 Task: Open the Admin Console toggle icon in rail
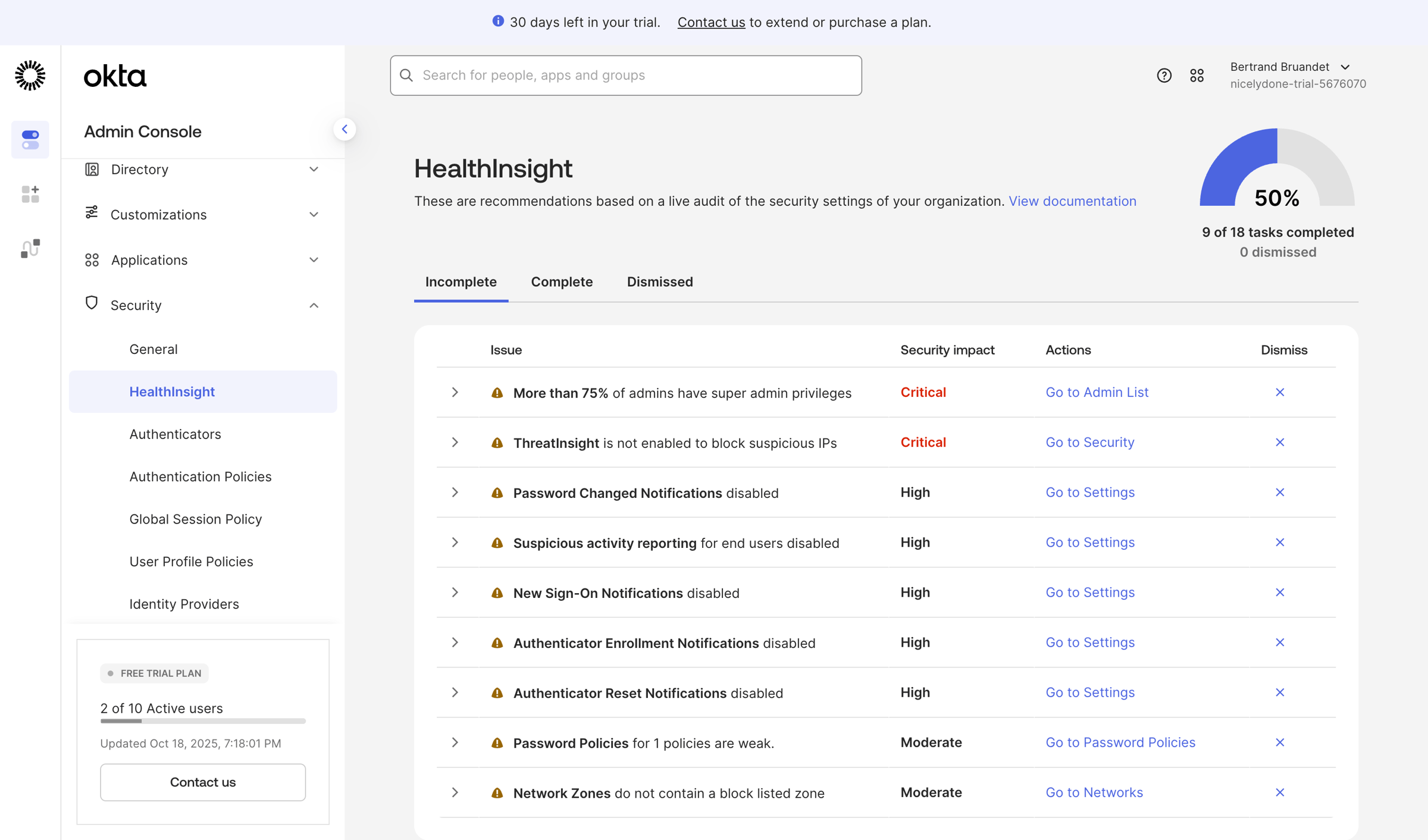click(x=30, y=140)
